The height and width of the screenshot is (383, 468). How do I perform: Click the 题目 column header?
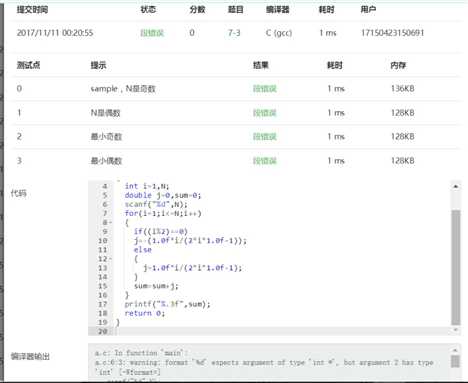(x=235, y=10)
